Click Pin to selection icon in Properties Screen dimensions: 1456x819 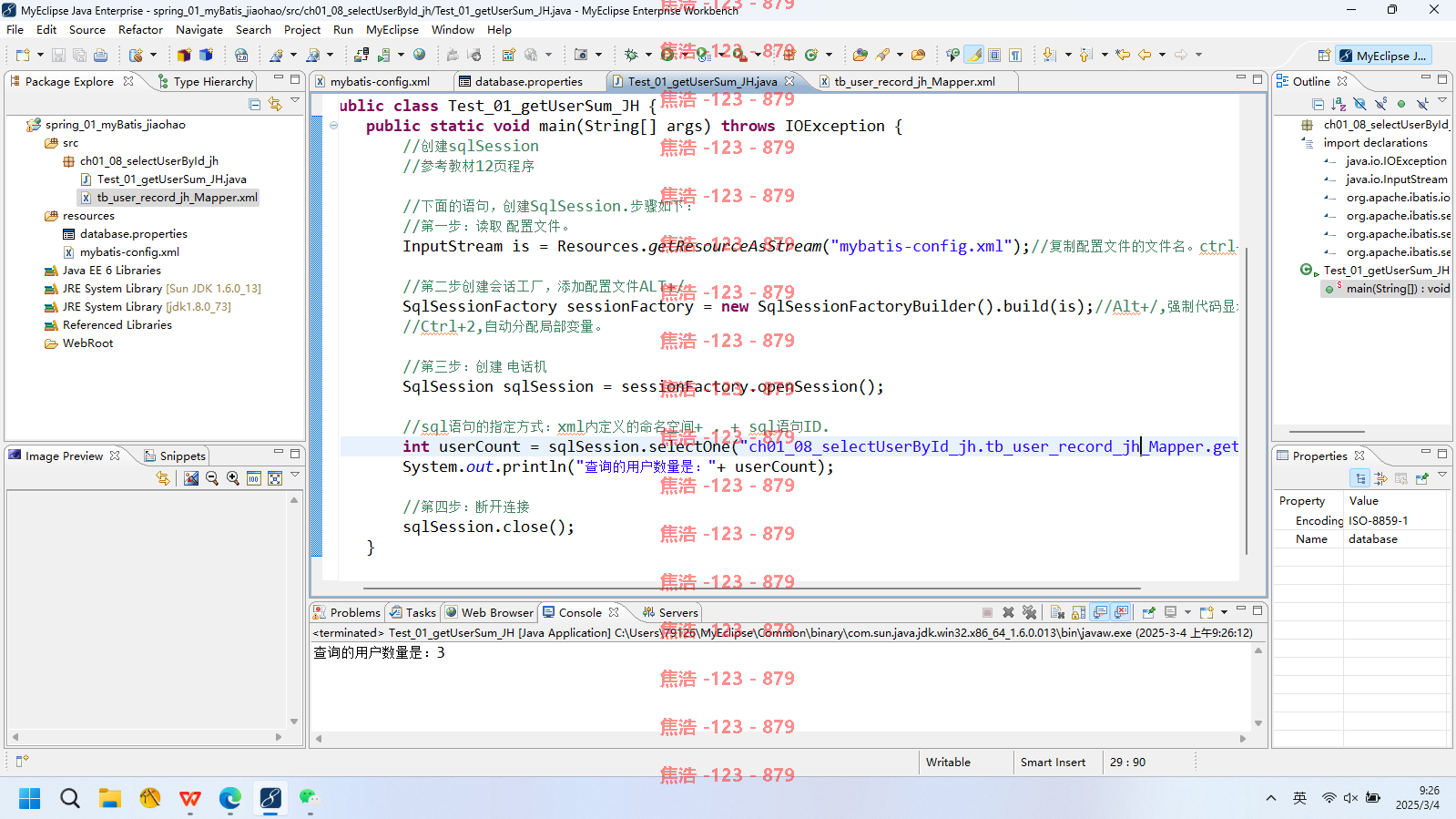click(x=1422, y=478)
